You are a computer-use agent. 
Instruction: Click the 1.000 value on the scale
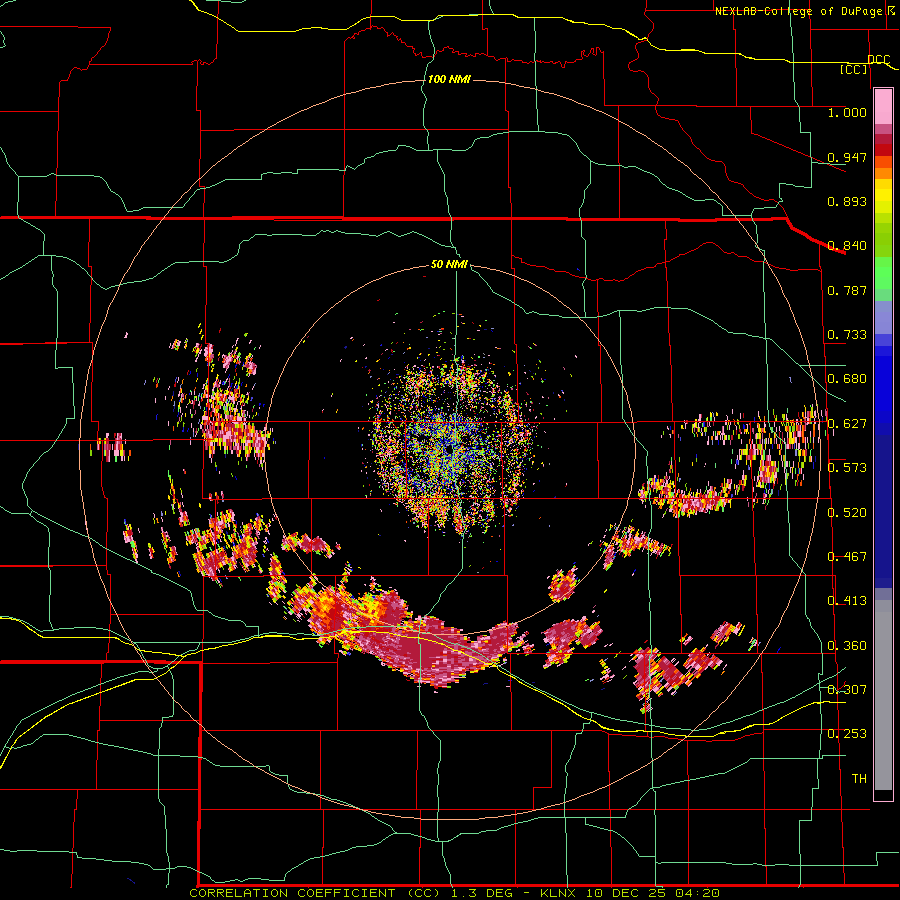(847, 112)
